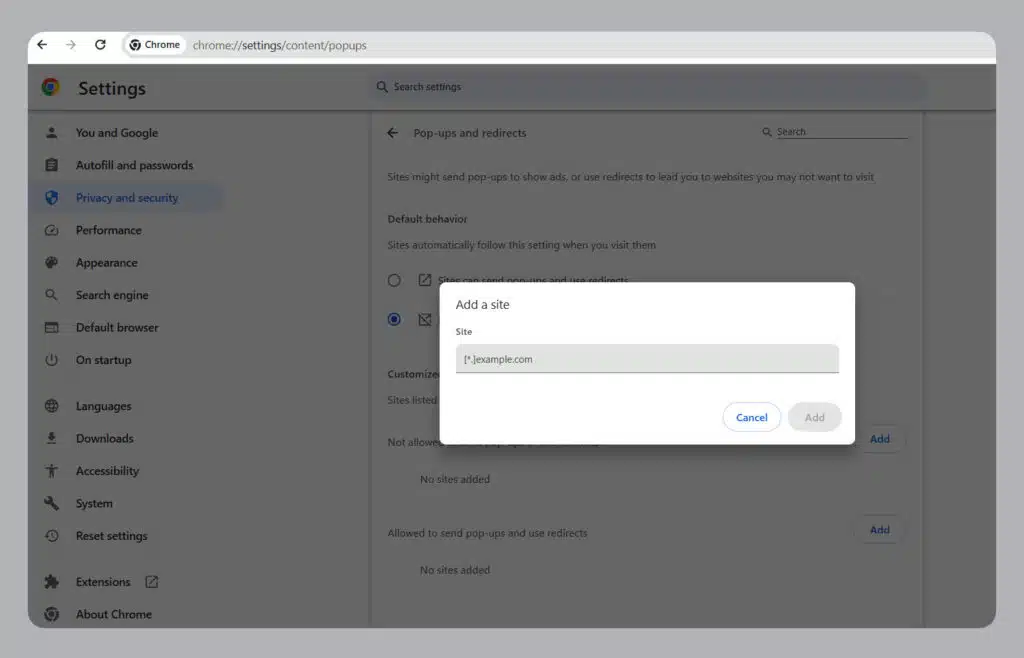Click the pop-up allowed open-window icon
Viewport: 1024px width, 658px height.
pos(424,280)
